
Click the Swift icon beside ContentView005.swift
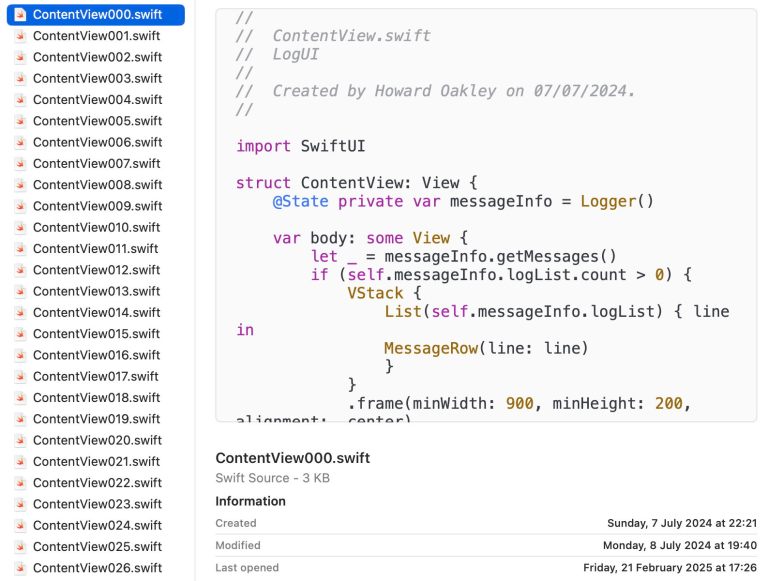[x=20, y=121]
